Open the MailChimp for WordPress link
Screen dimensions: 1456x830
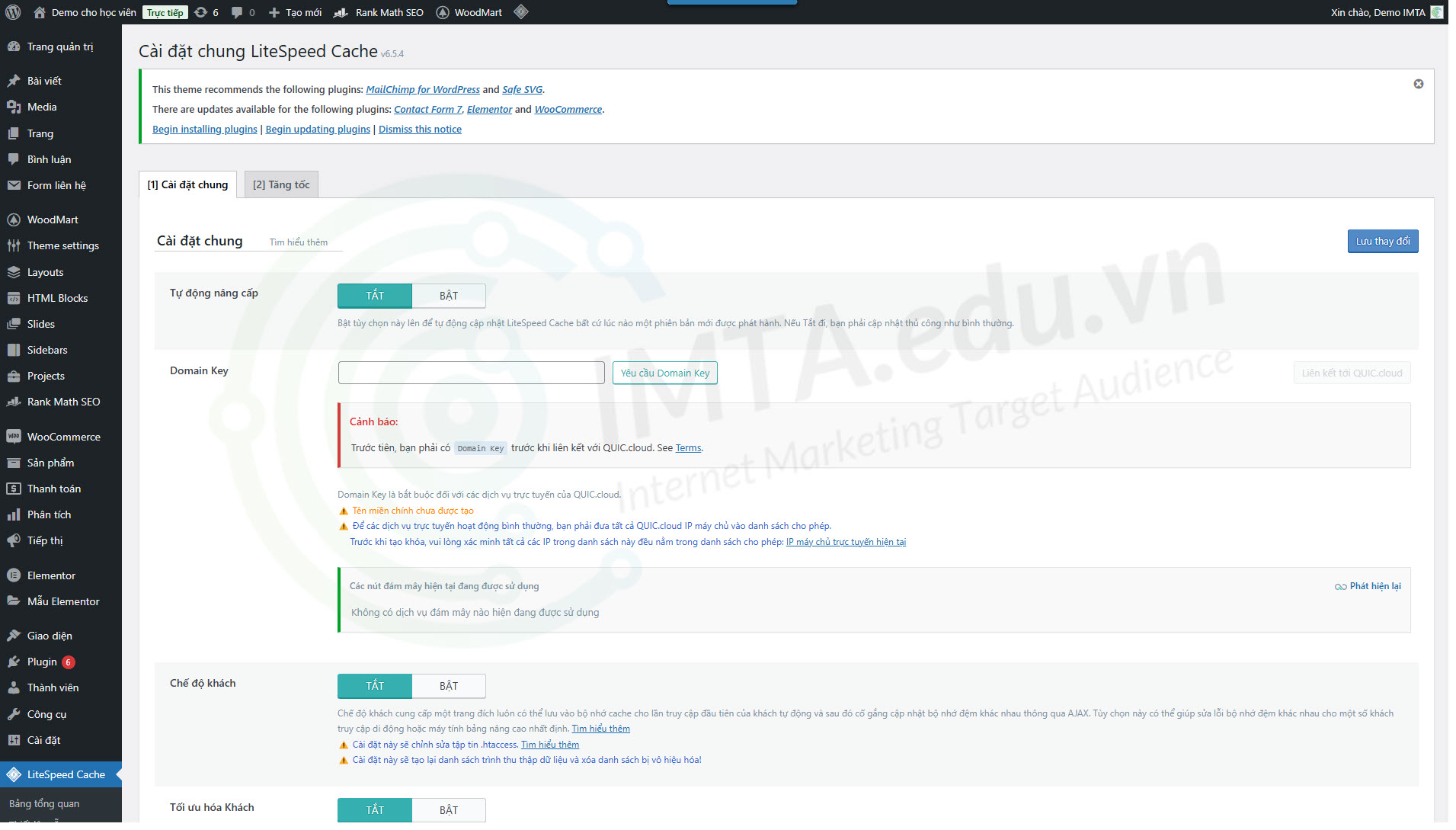click(x=423, y=89)
